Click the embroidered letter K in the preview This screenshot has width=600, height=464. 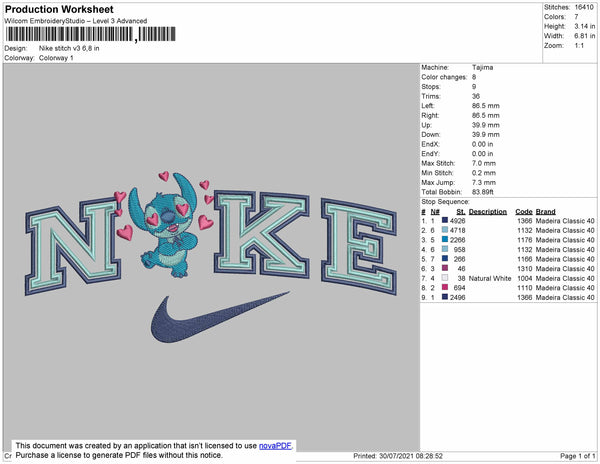click(262, 234)
